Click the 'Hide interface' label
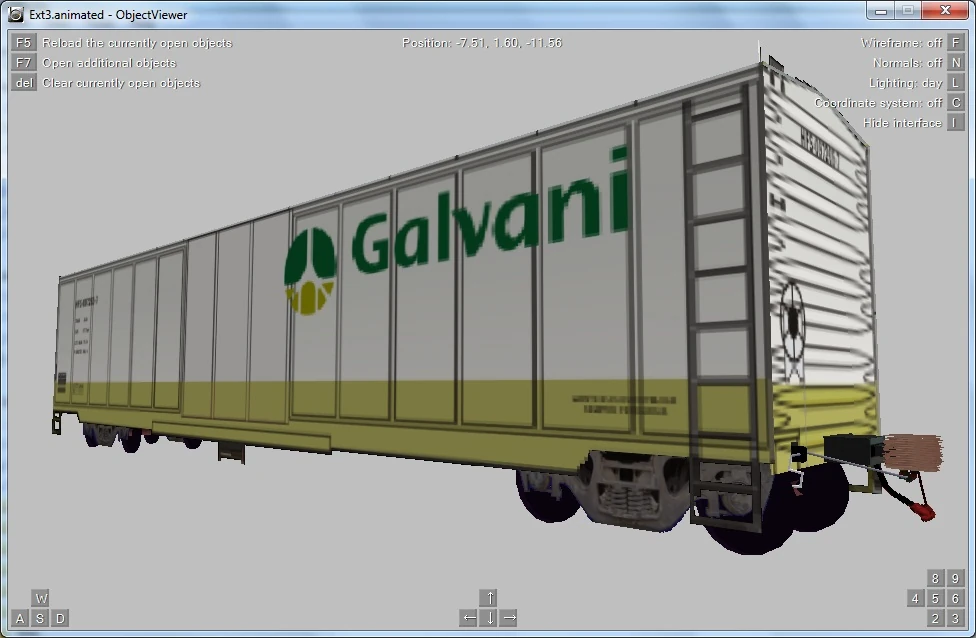The height and width of the screenshot is (638, 976). coord(902,123)
